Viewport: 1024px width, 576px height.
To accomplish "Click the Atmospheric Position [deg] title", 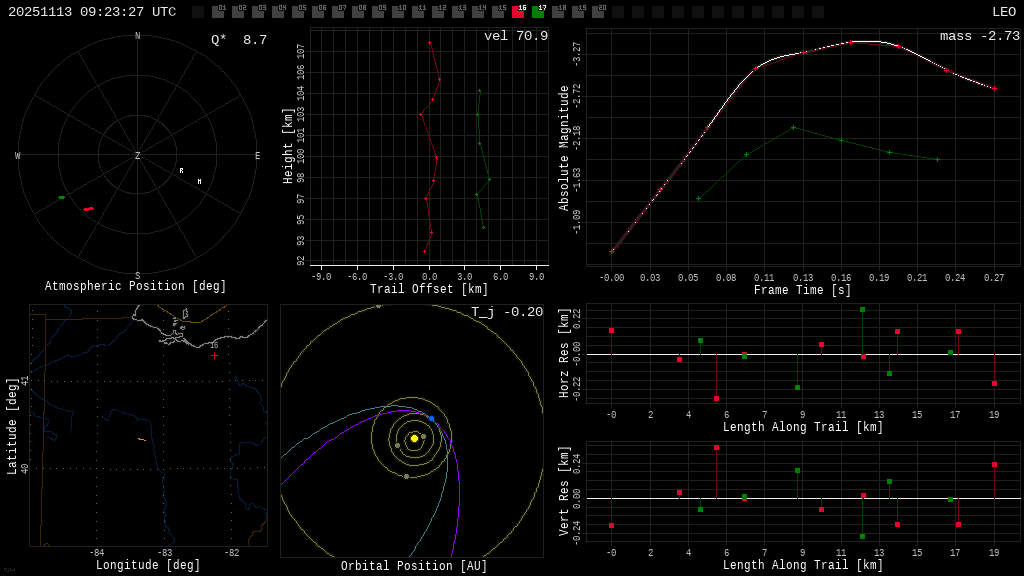I will pyautogui.click(x=135, y=286).
